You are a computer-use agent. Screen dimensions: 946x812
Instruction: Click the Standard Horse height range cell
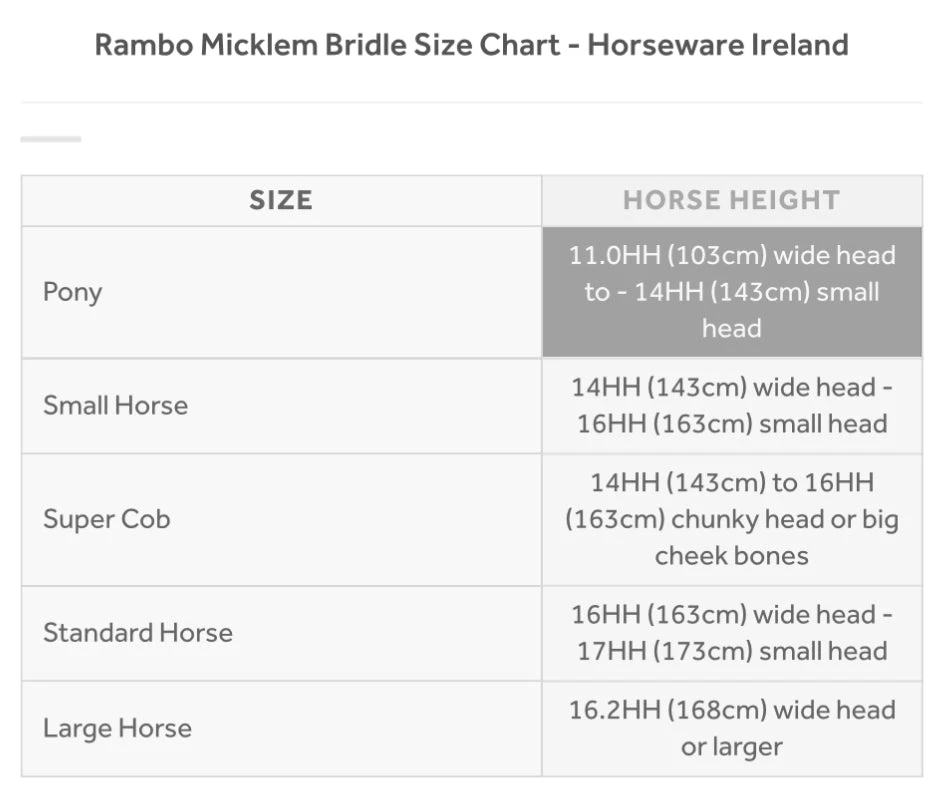coord(731,632)
